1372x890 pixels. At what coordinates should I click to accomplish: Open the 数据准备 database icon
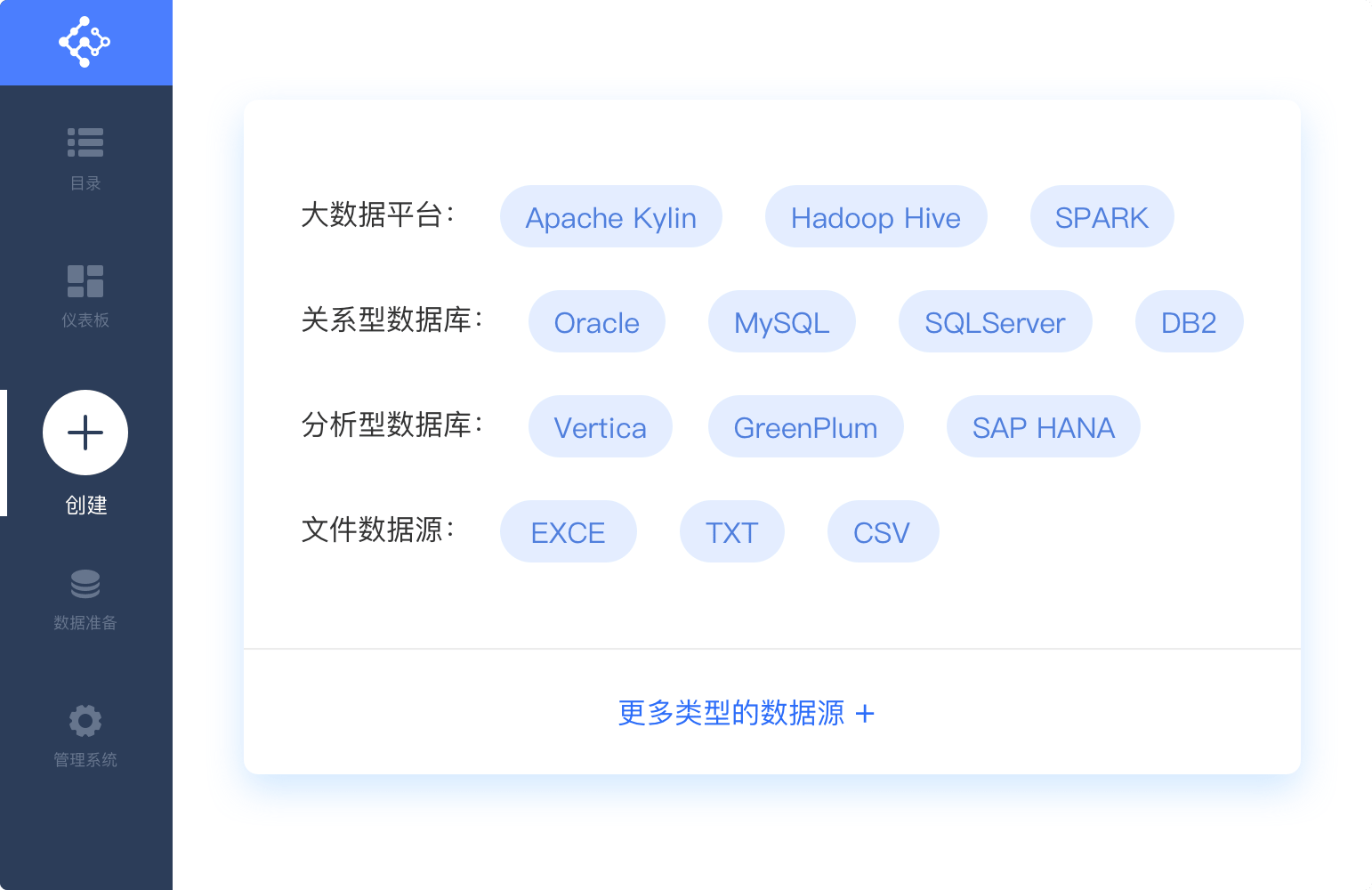(x=85, y=584)
